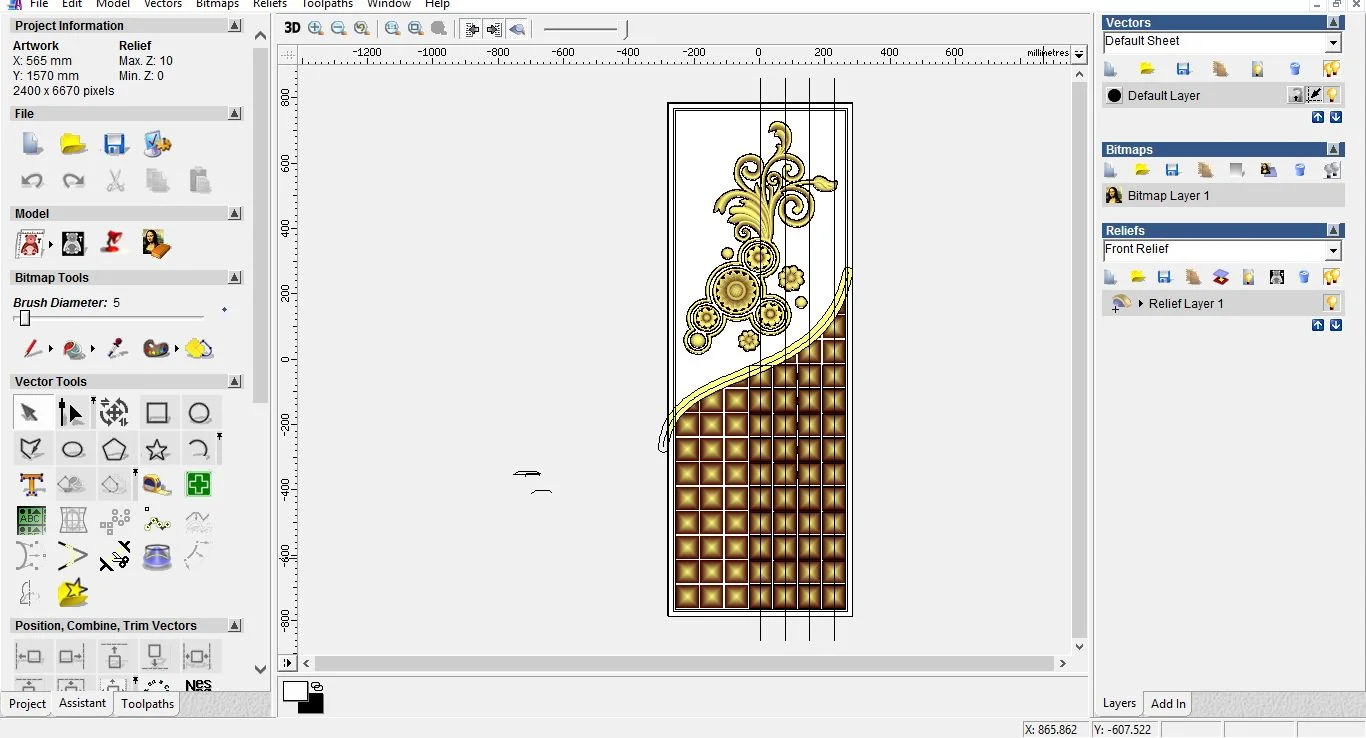
Task: Click the Create Ellipse vector tool
Action: pyautogui.click(x=72, y=449)
